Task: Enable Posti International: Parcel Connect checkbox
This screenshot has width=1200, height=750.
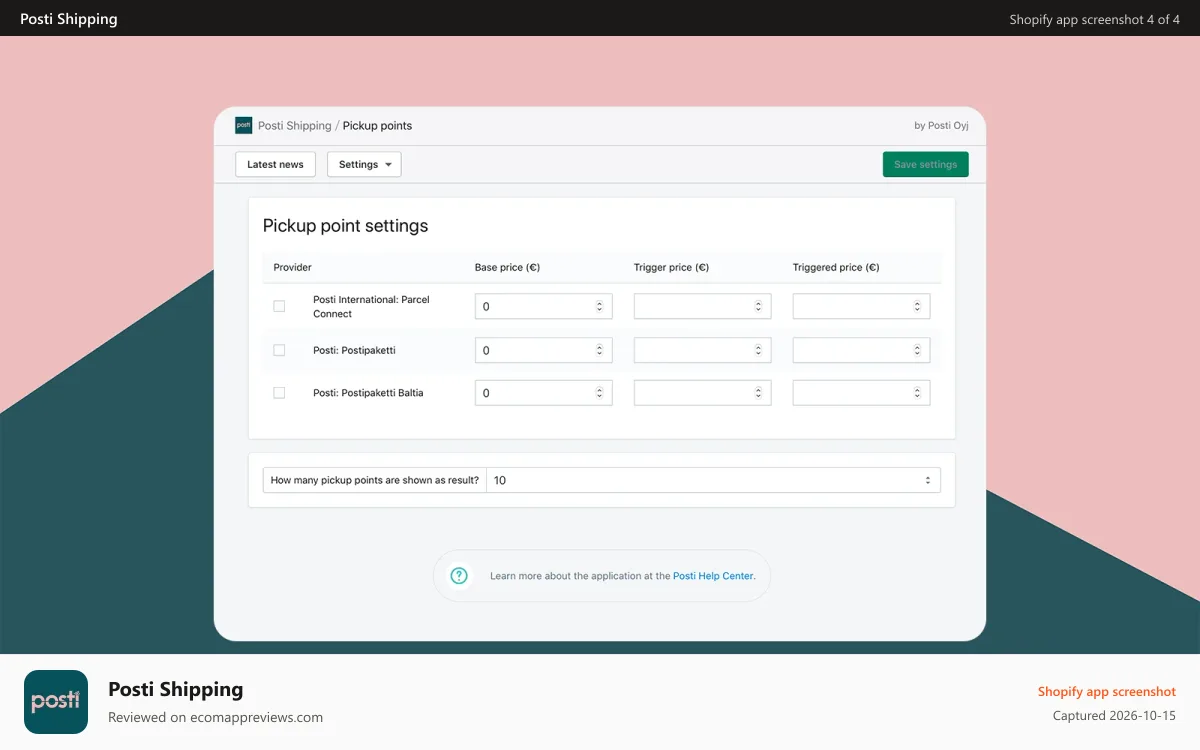Action: pos(279,306)
